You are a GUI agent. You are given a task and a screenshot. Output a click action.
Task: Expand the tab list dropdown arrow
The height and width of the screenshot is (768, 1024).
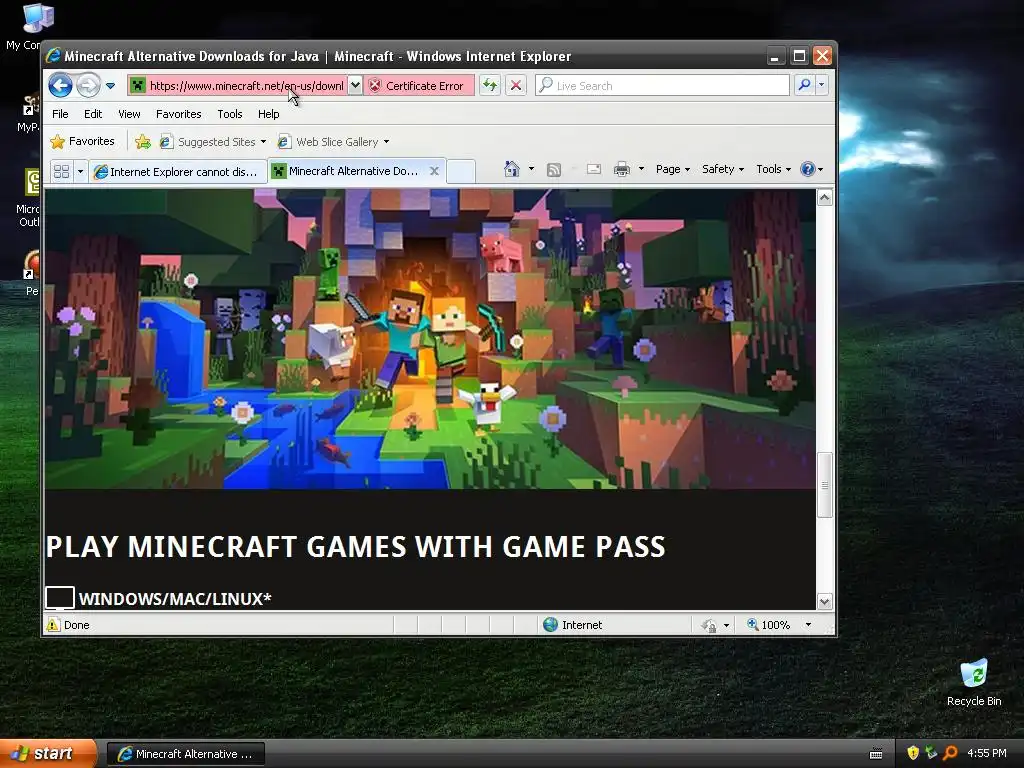[80, 171]
